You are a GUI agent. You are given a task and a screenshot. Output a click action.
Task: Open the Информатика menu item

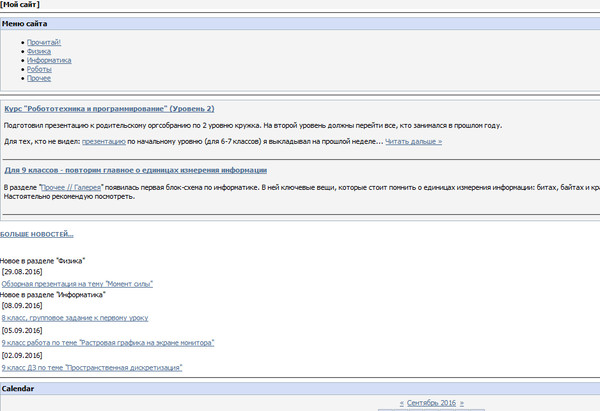click(x=49, y=60)
